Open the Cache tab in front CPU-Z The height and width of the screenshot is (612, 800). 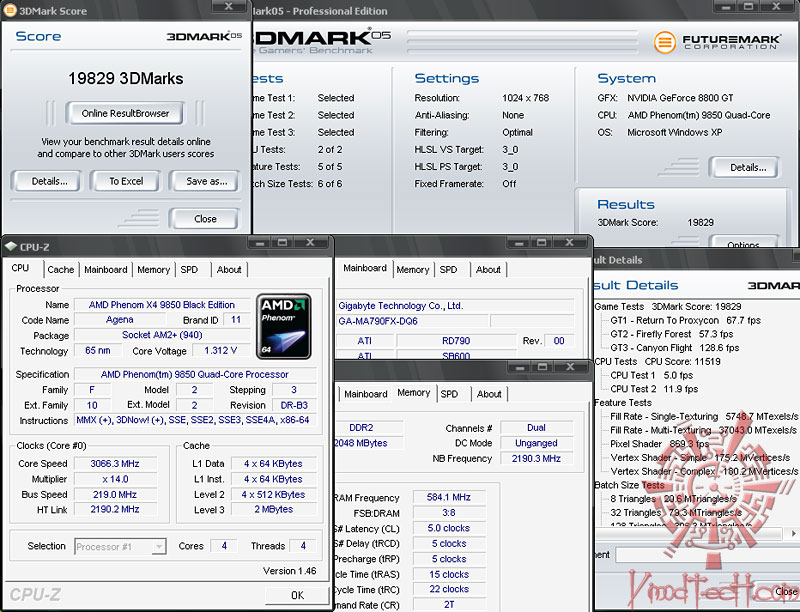tap(61, 269)
